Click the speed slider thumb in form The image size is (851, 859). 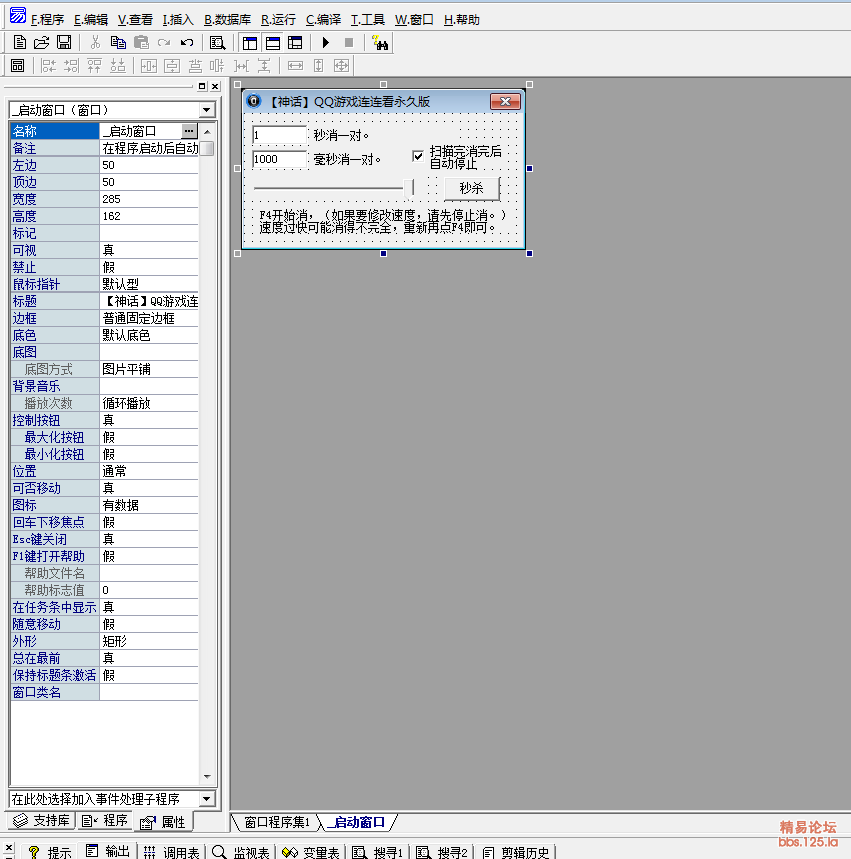pyautogui.click(x=411, y=188)
